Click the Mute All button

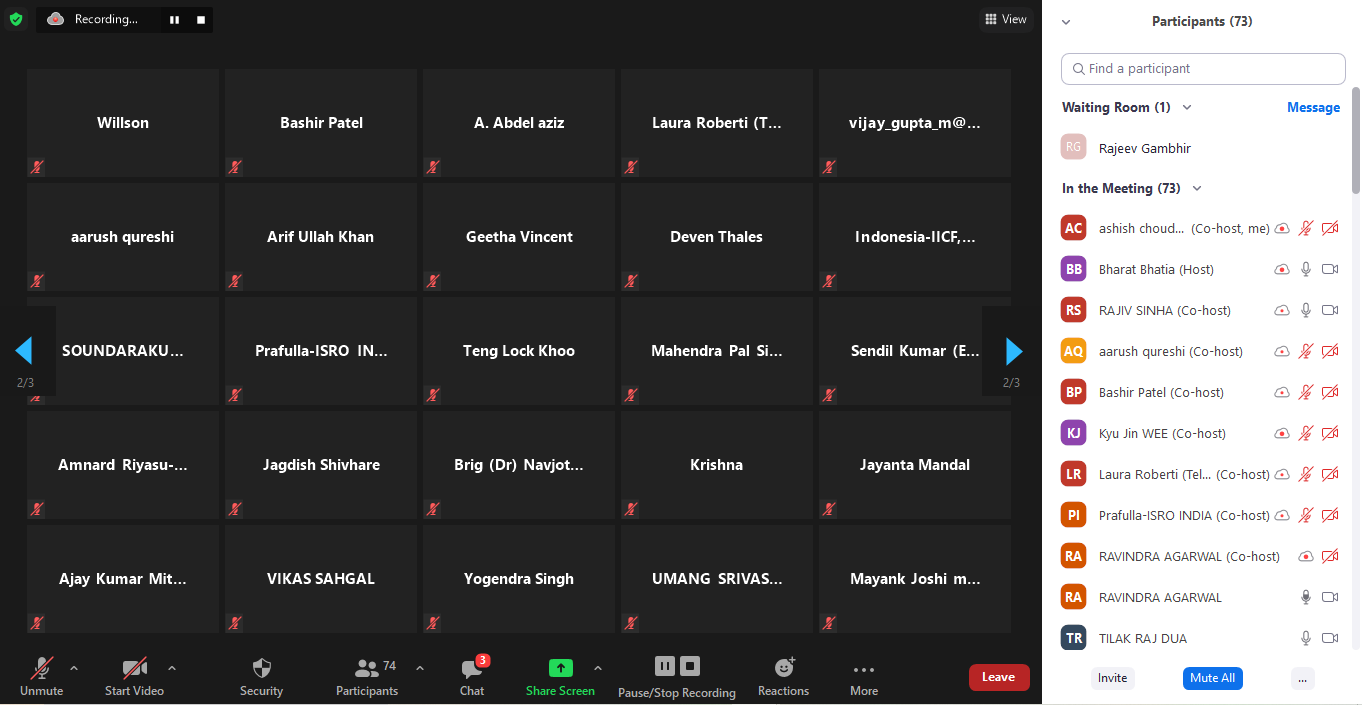(1213, 678)
